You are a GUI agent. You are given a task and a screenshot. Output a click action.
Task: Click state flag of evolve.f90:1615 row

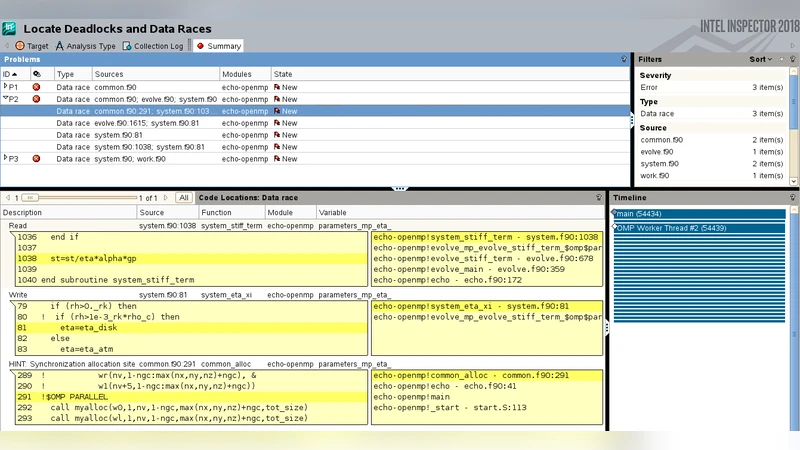click(x=277, y=123)
